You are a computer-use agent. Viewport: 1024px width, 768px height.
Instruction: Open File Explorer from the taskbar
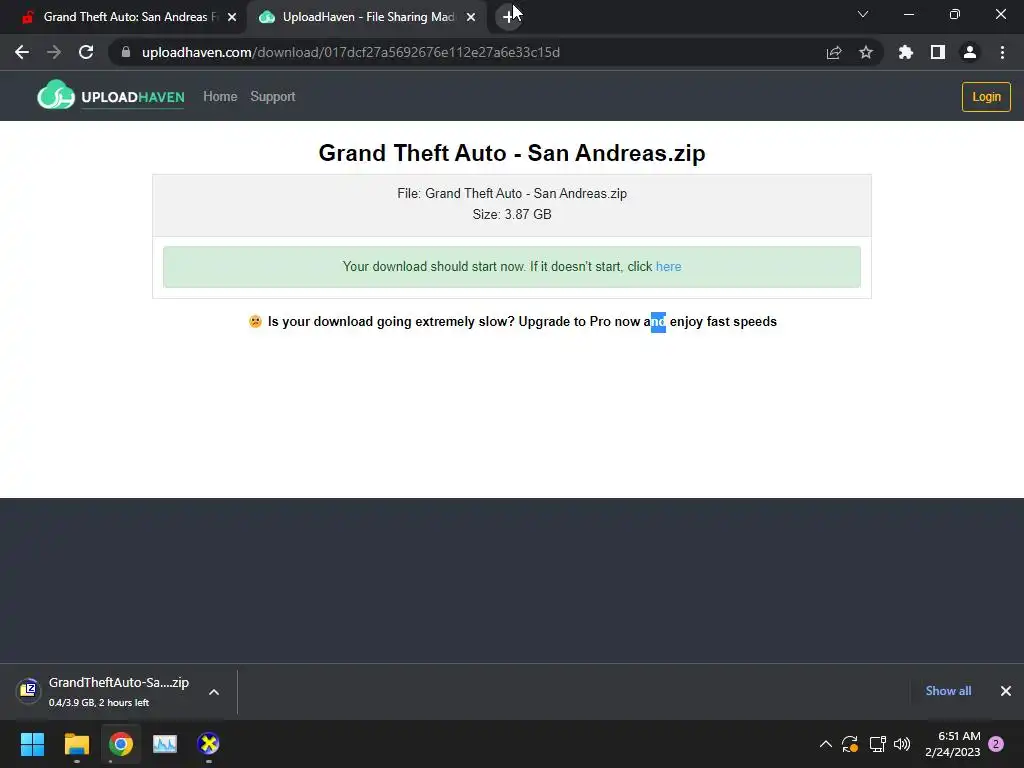pyautogui.click(x=76, y=744)
